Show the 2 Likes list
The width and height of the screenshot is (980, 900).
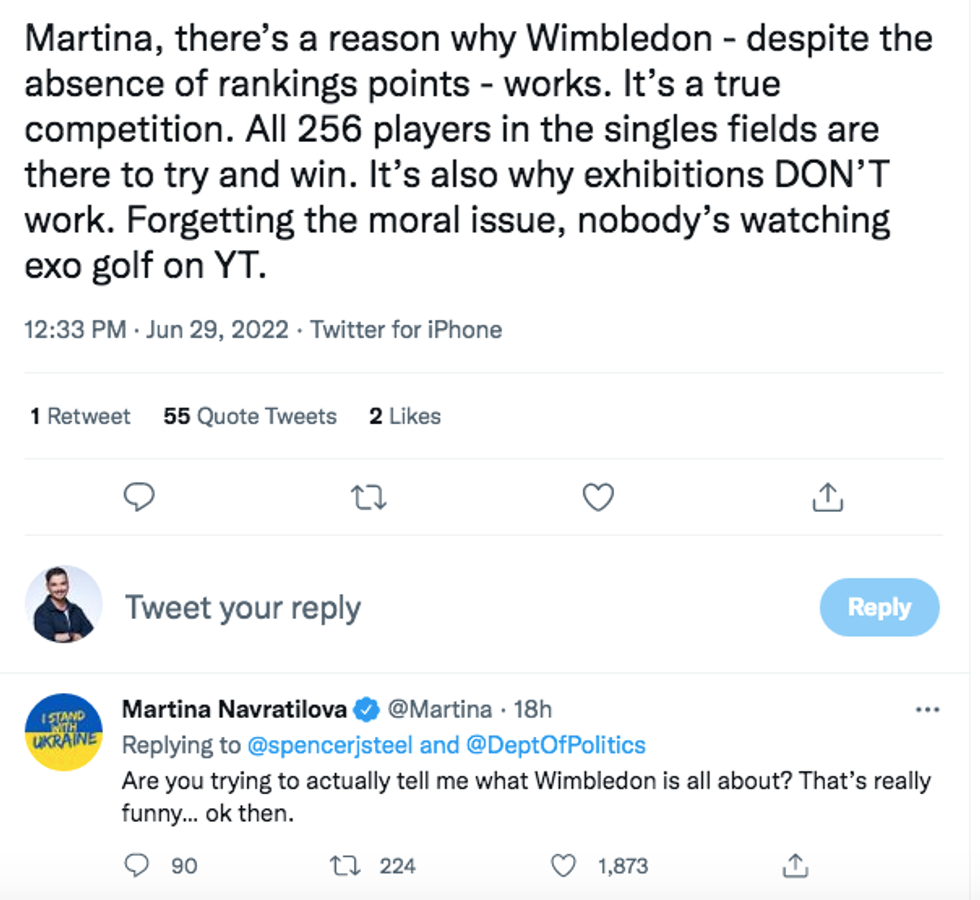[405, 416]
